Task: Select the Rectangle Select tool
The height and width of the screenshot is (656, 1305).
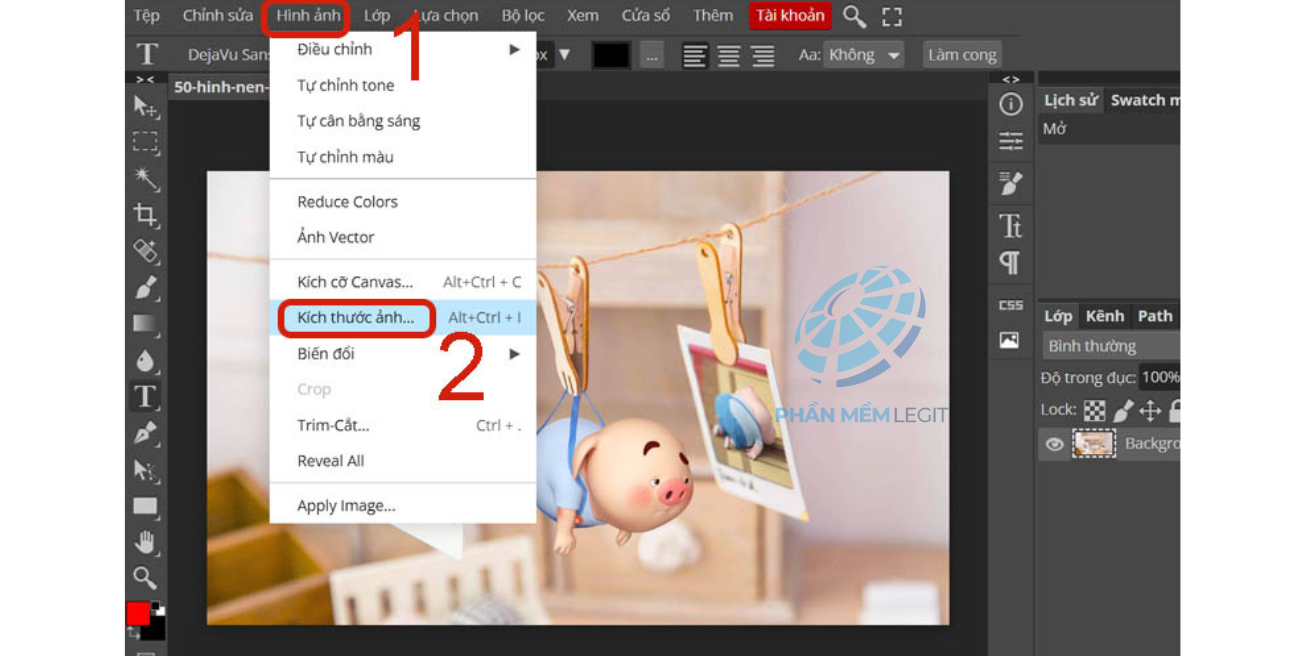Action: click(x=146, y=142)
